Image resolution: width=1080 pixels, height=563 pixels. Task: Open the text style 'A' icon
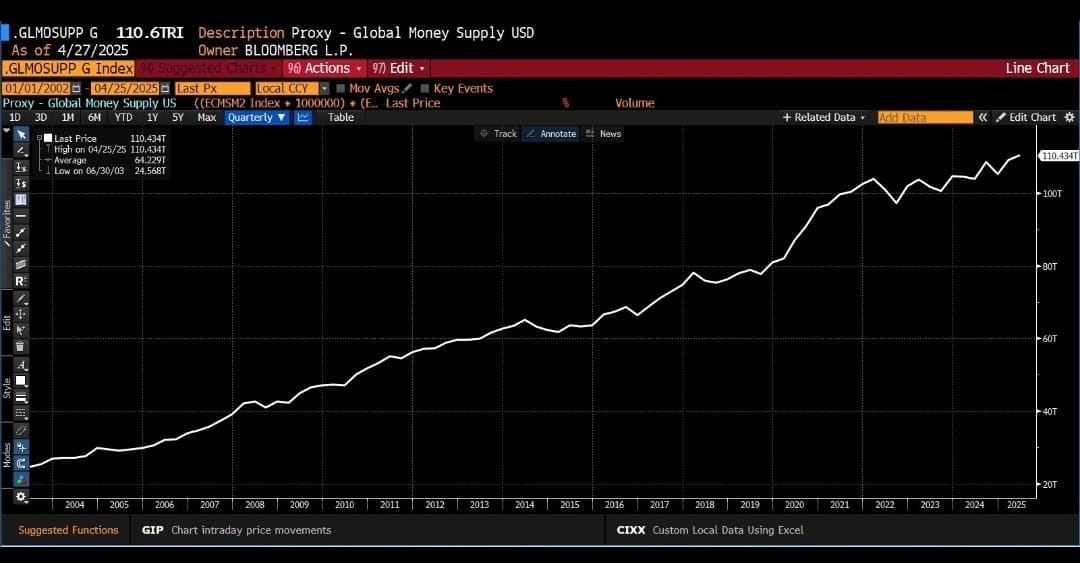pyautogui.click(x=21, y=365)
